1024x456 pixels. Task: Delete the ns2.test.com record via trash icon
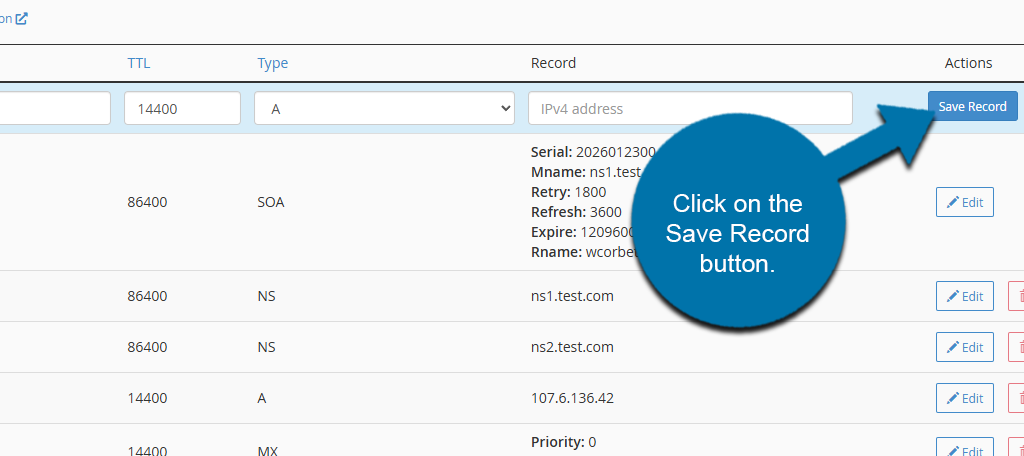(x=1017, y=347)
